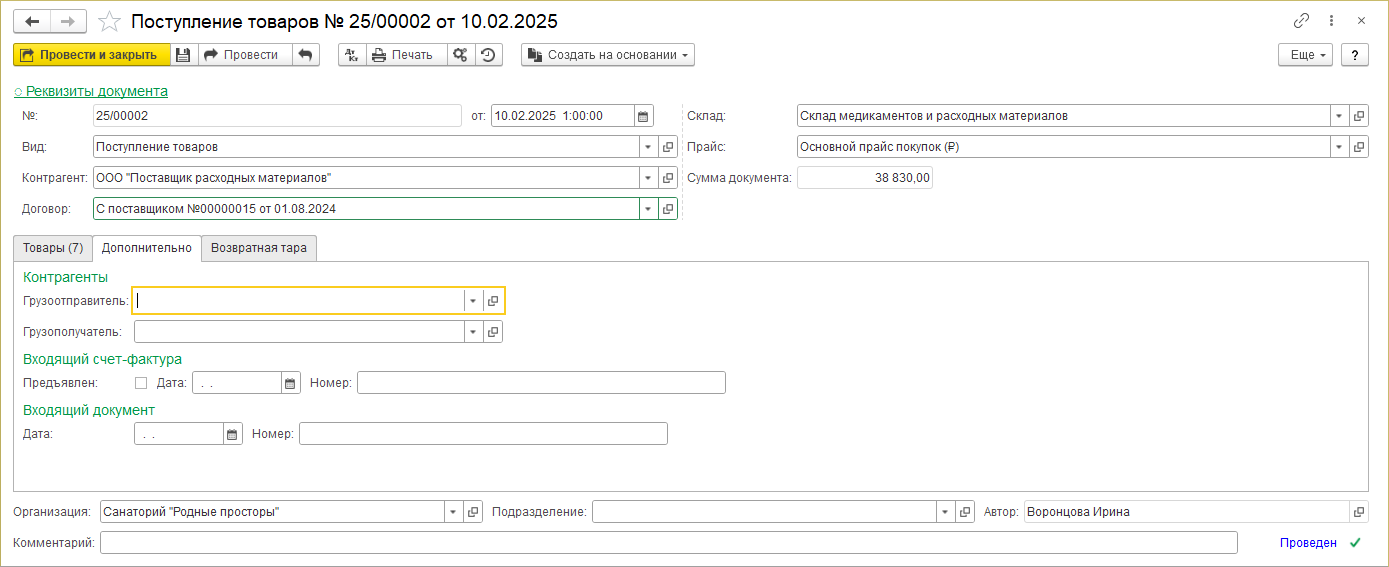Click the gears settings icon in toolbar
Viewport: 1389px width, 567px height.
tap(460, 55)
